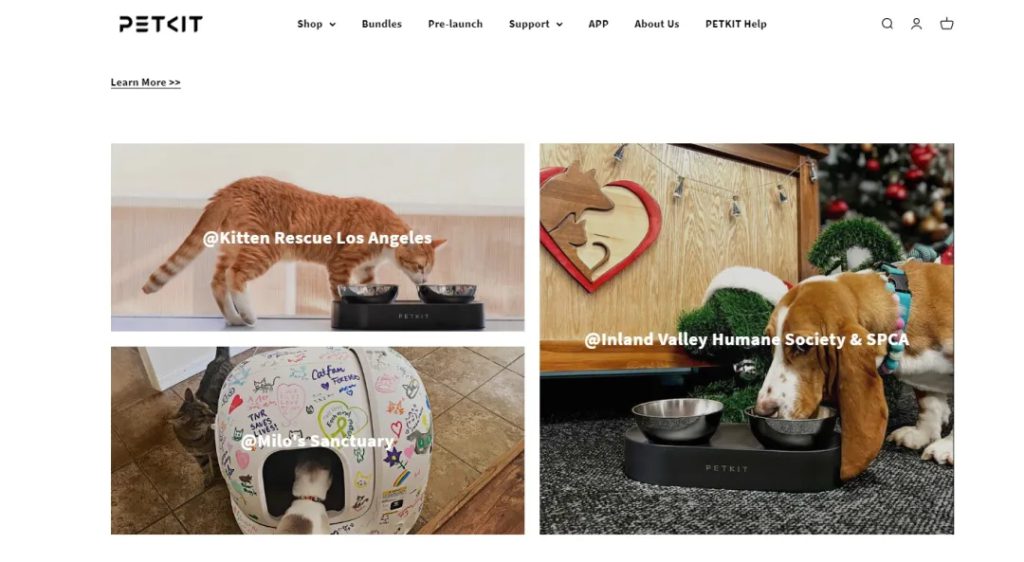Navigate to the APP page
Viewport: 1024px width, 562px height.
click(598, 24)
